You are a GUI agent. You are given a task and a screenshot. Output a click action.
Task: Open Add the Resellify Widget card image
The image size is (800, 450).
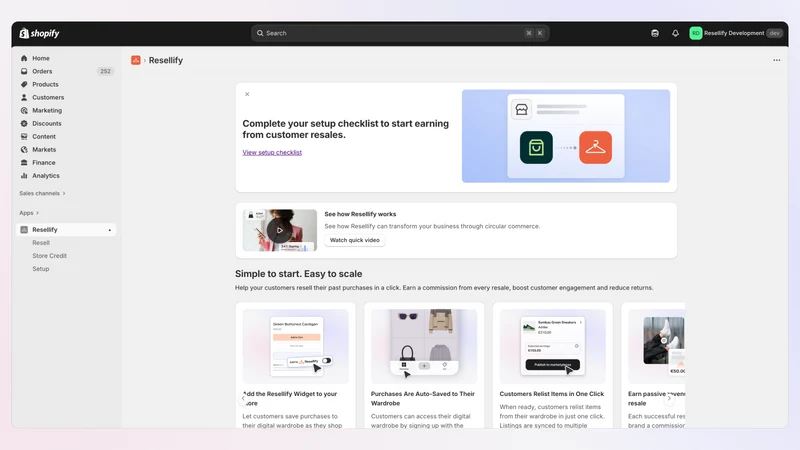[295, 346]
